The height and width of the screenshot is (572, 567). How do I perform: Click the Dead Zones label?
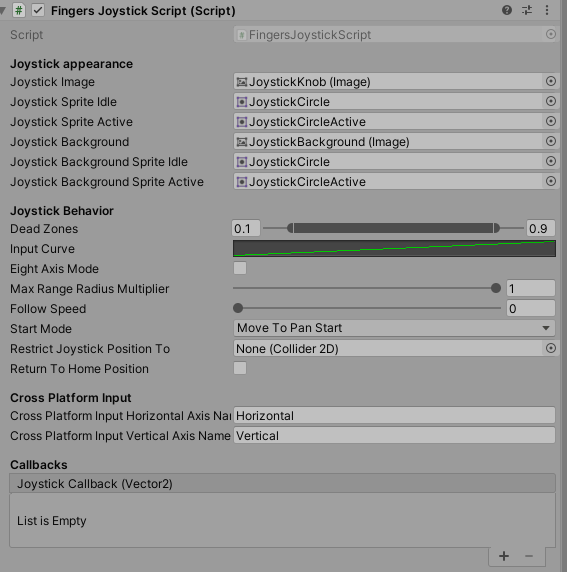[44, 229]
